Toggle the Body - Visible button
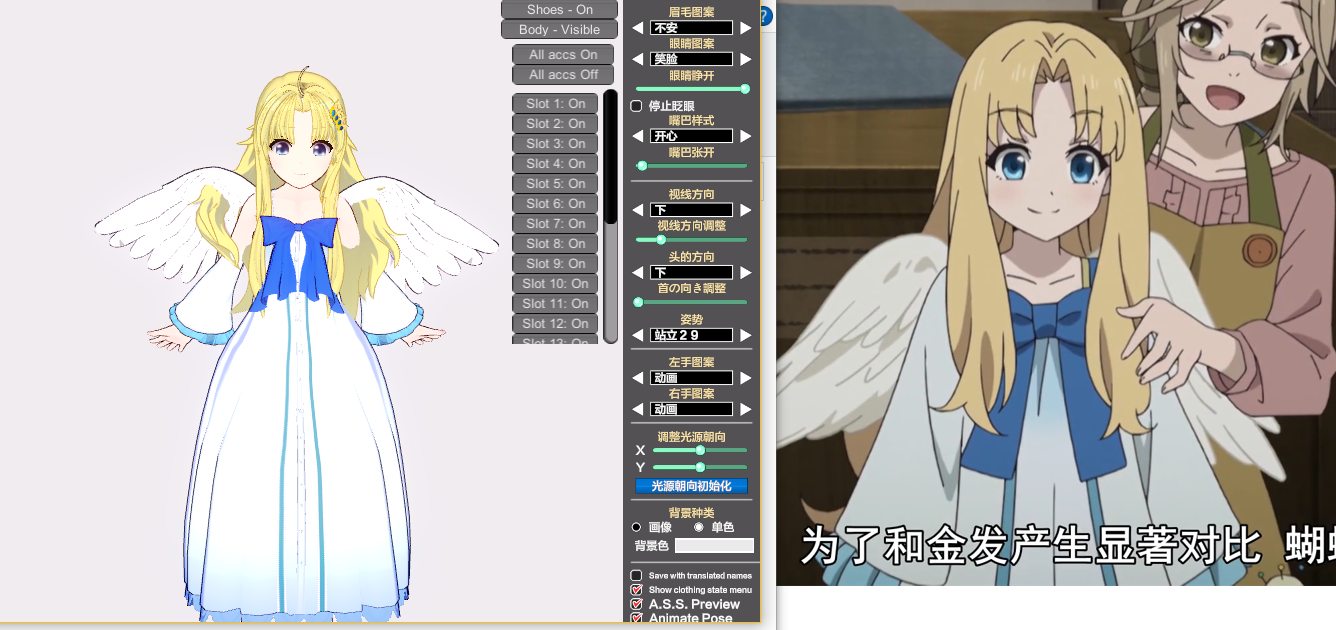Screen dimensions: 1336x630 click(x=560, y=30)
